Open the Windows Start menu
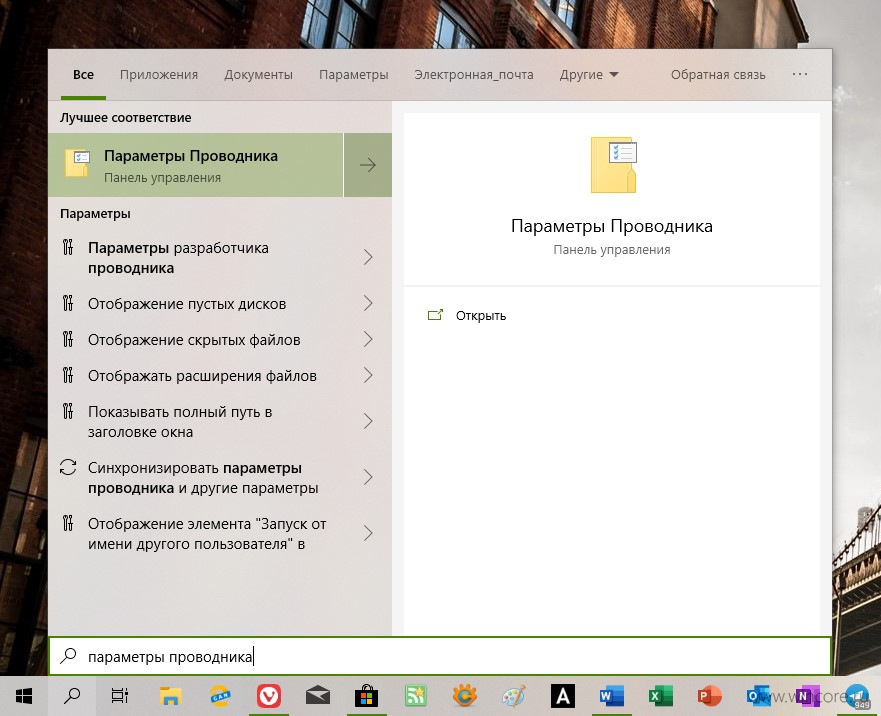 (x=24, y=696)
